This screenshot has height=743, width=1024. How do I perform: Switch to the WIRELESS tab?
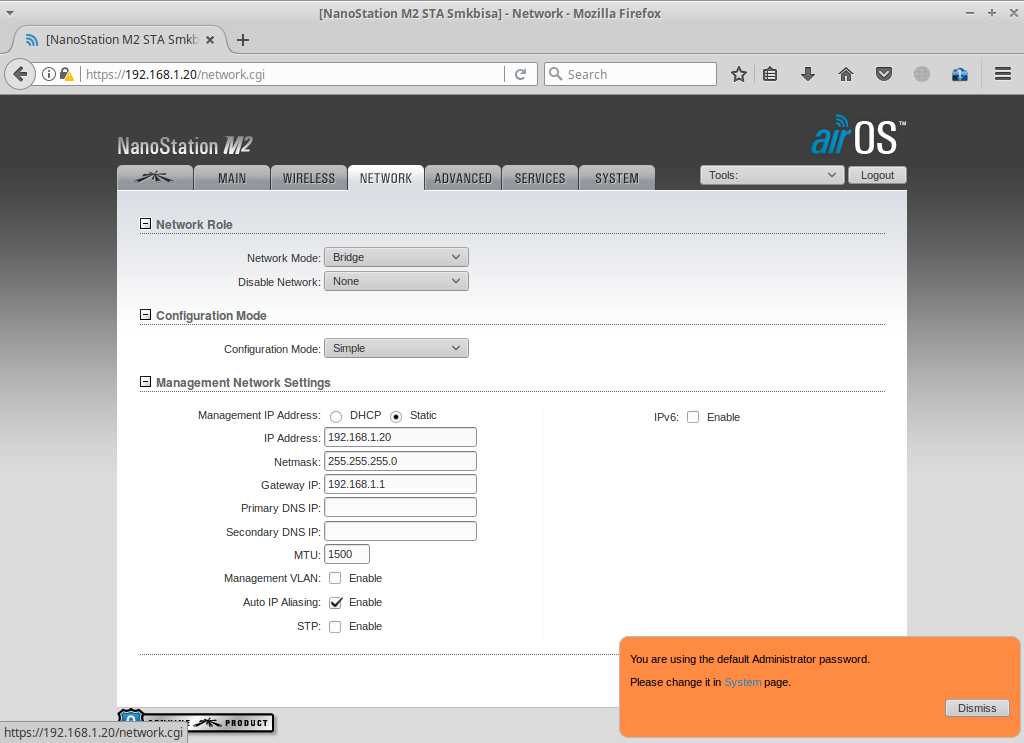click(x=309, y=178)
